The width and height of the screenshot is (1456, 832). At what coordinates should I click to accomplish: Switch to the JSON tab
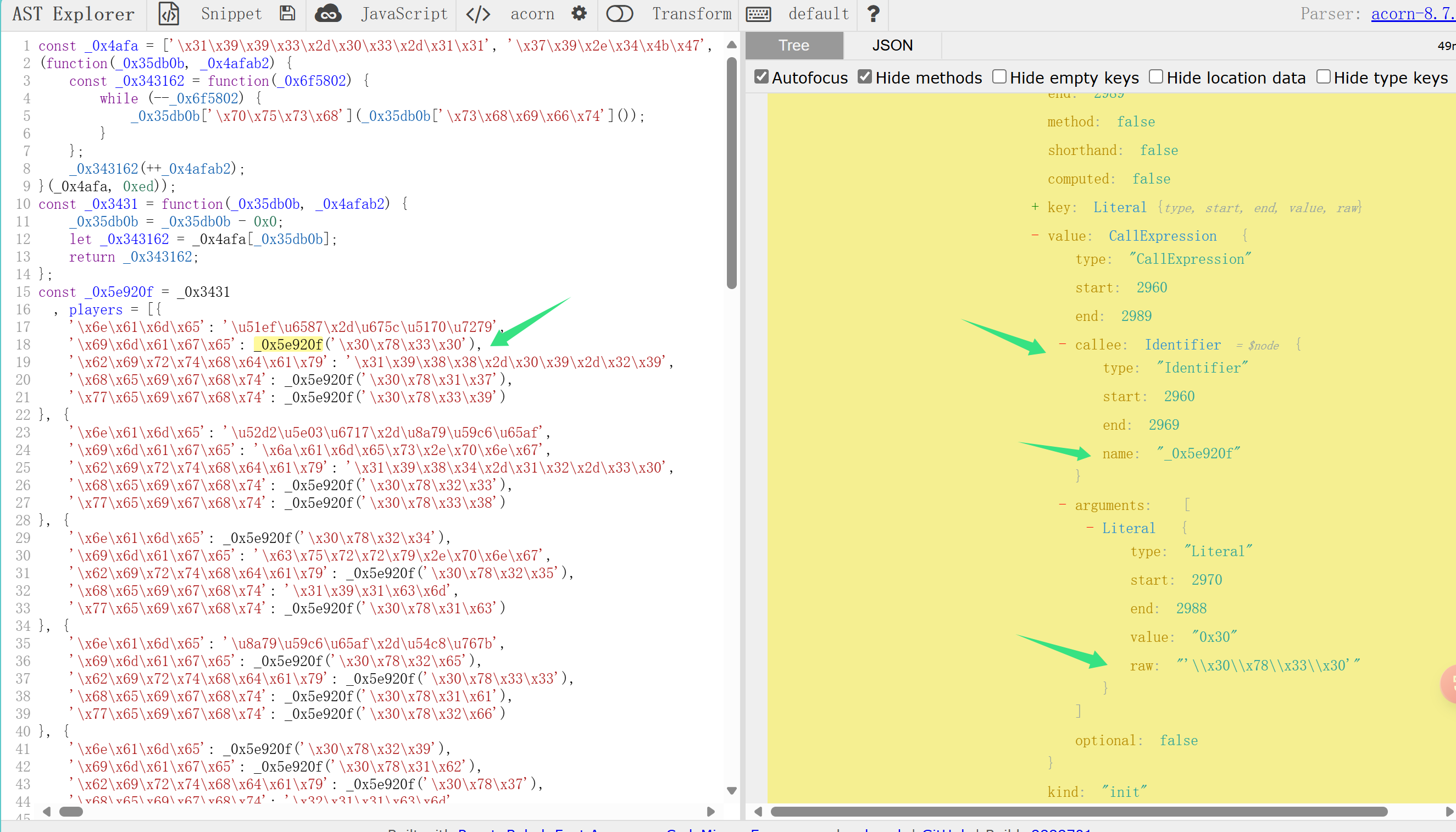click(892, 45)
